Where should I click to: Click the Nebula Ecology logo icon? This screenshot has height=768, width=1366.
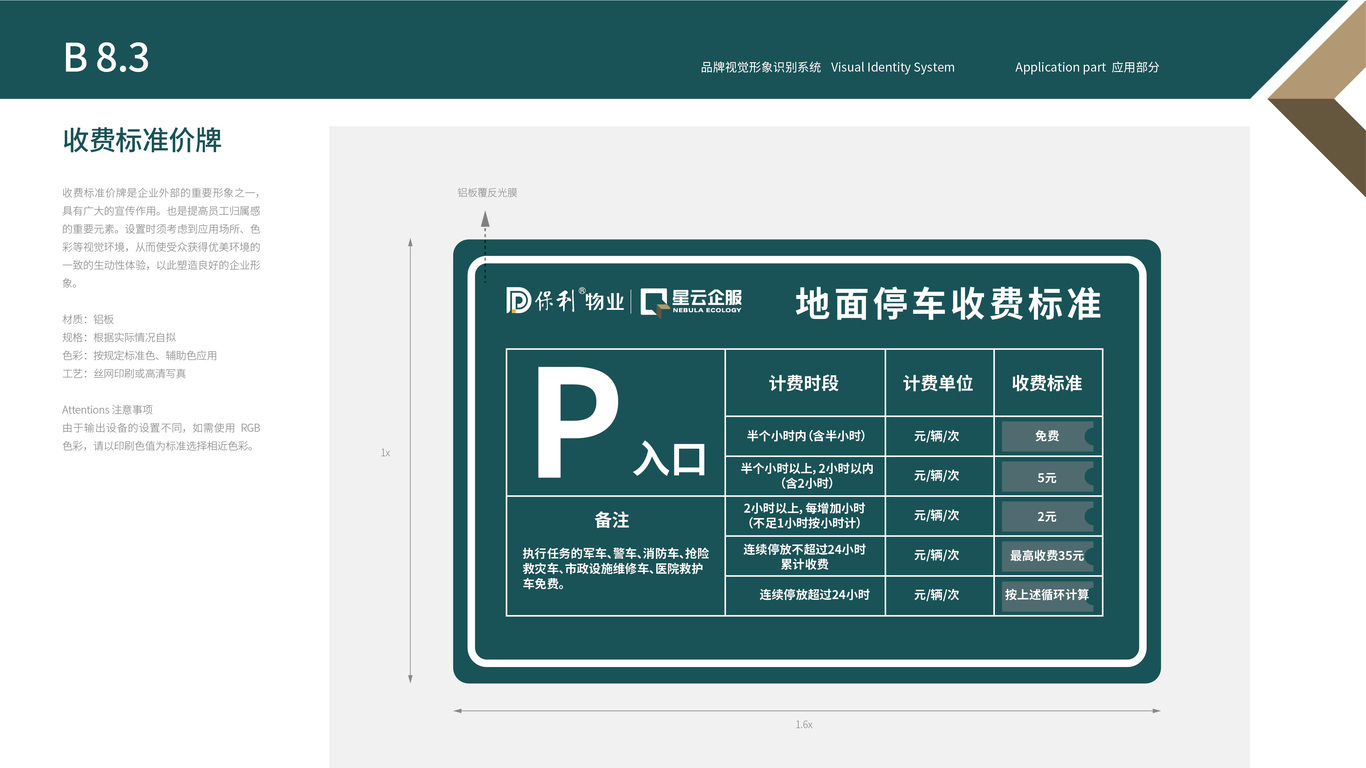(655, 302)
